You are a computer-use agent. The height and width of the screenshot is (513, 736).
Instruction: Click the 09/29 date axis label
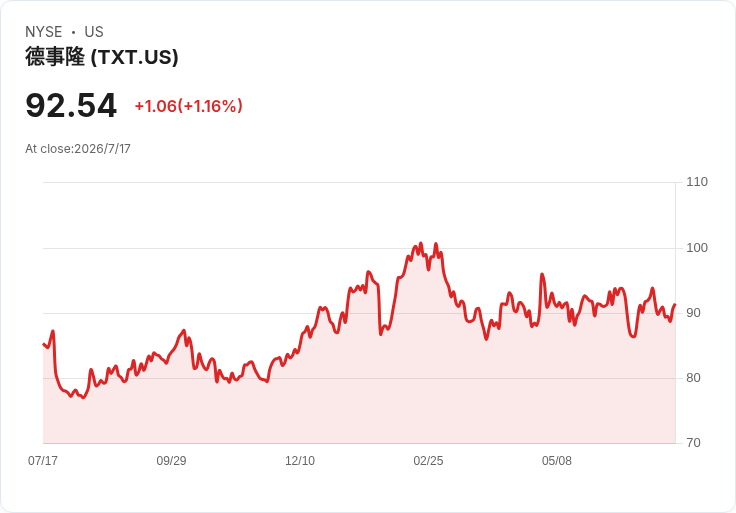tap(171, 461)
